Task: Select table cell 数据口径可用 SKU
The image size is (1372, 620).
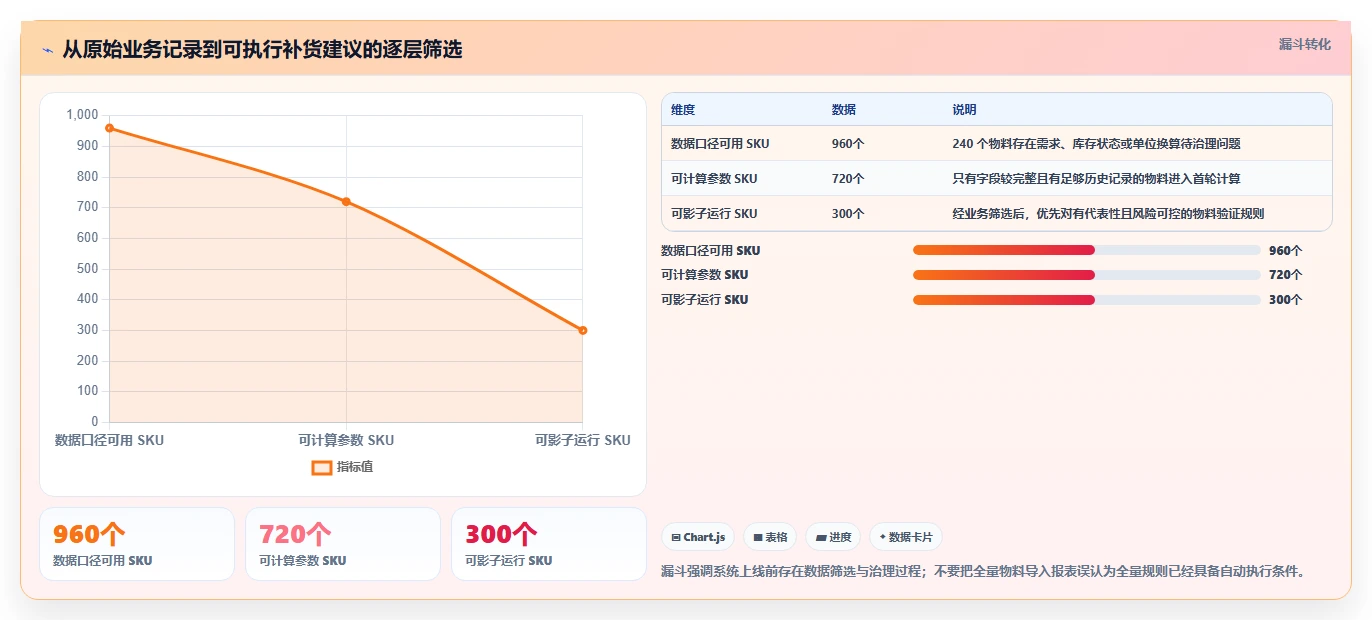Action: pos(720,144)
